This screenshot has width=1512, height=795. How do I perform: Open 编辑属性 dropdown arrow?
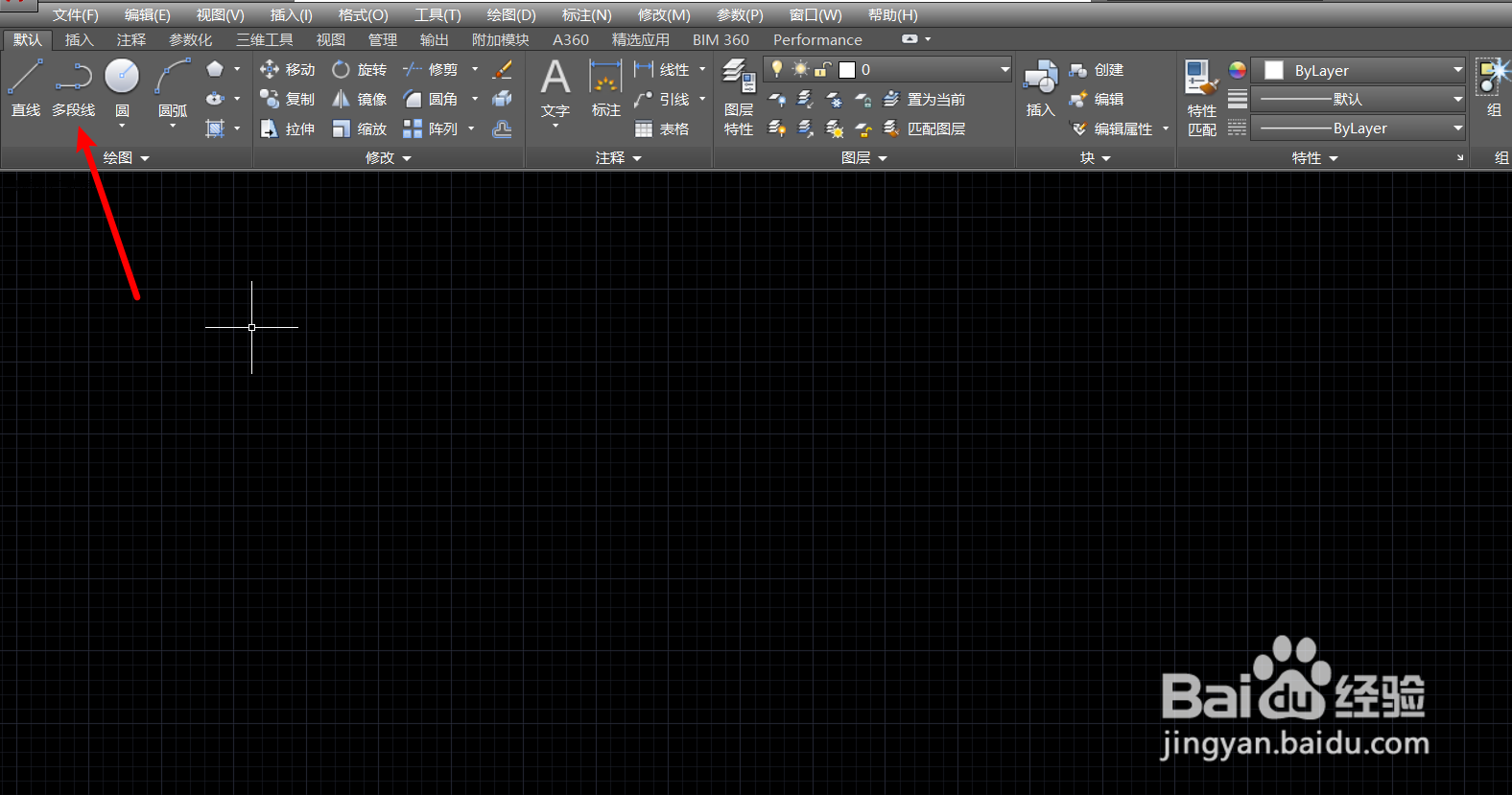coord(1166,129)
